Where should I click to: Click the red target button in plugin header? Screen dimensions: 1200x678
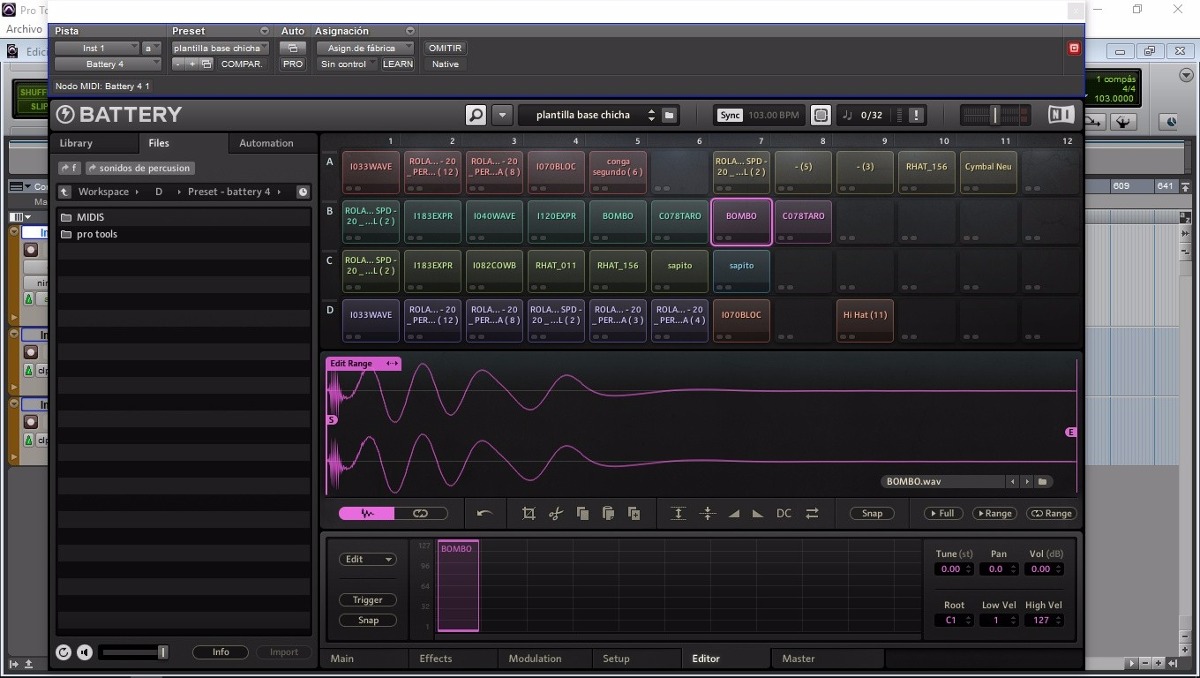1075,48
